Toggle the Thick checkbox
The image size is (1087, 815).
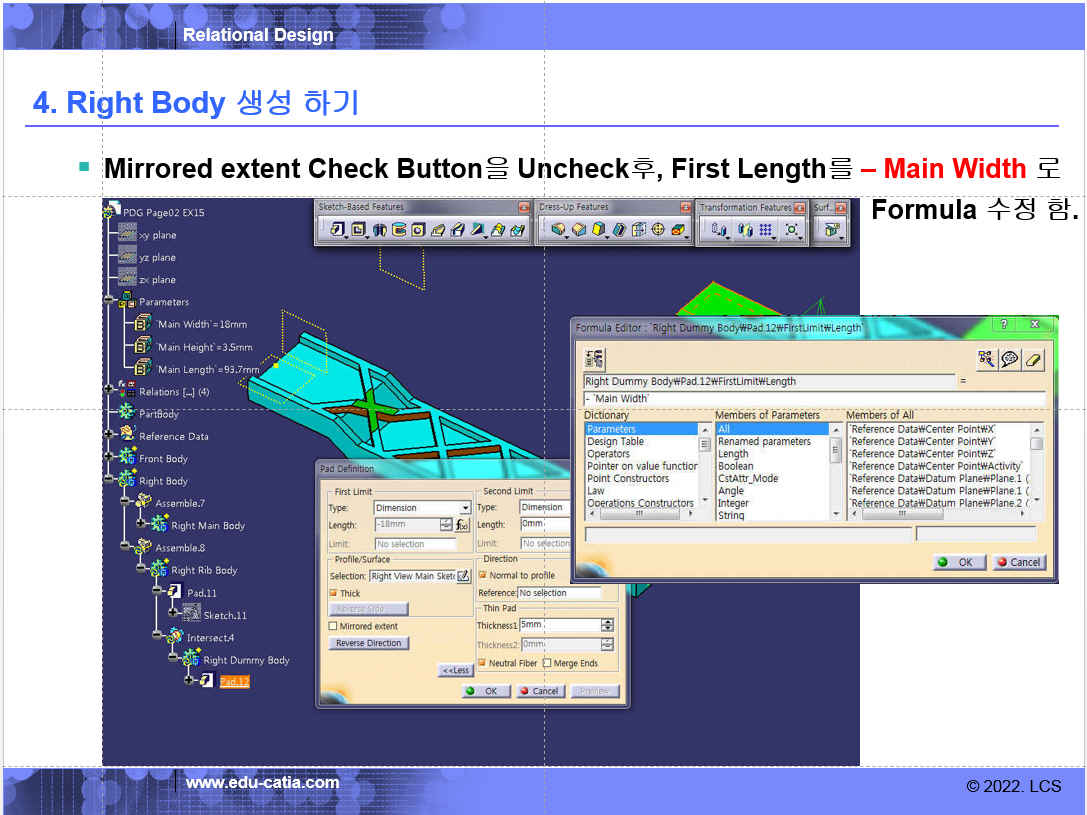334,593
